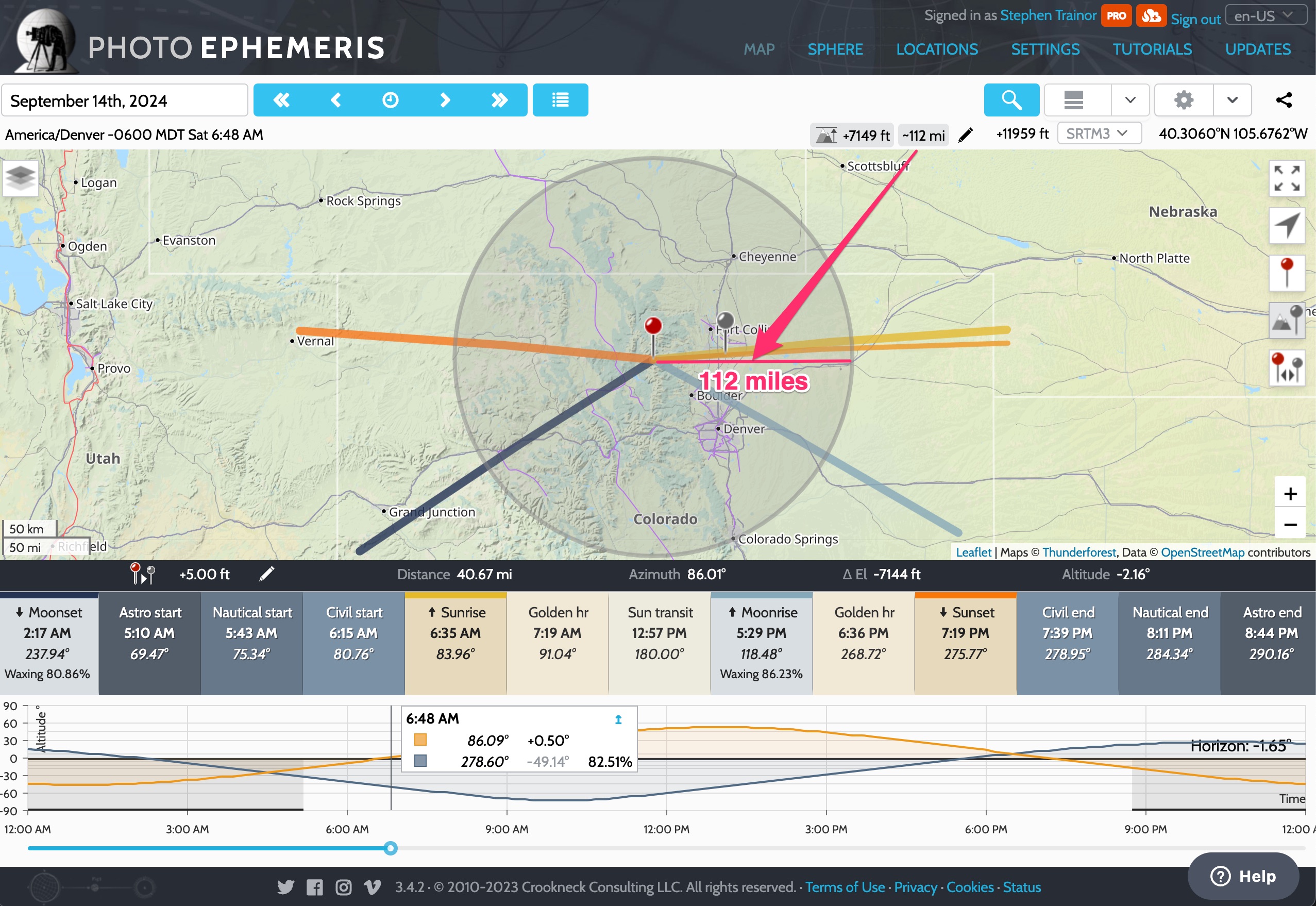Open the Cookies link
The height and width of the screenshot is (906, 1316).
coord(970,887)
